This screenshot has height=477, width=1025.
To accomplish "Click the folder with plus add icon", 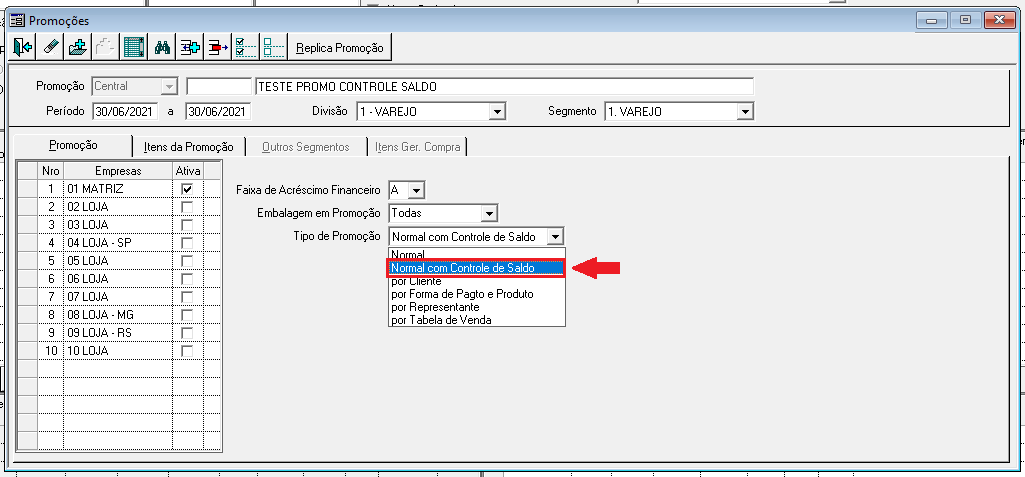I will click(78, 48).
